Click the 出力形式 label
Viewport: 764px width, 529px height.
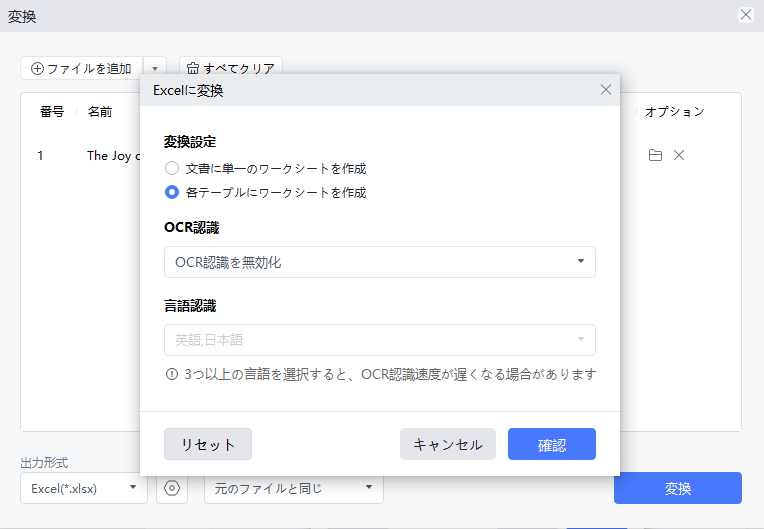click(x=44, y=463)
